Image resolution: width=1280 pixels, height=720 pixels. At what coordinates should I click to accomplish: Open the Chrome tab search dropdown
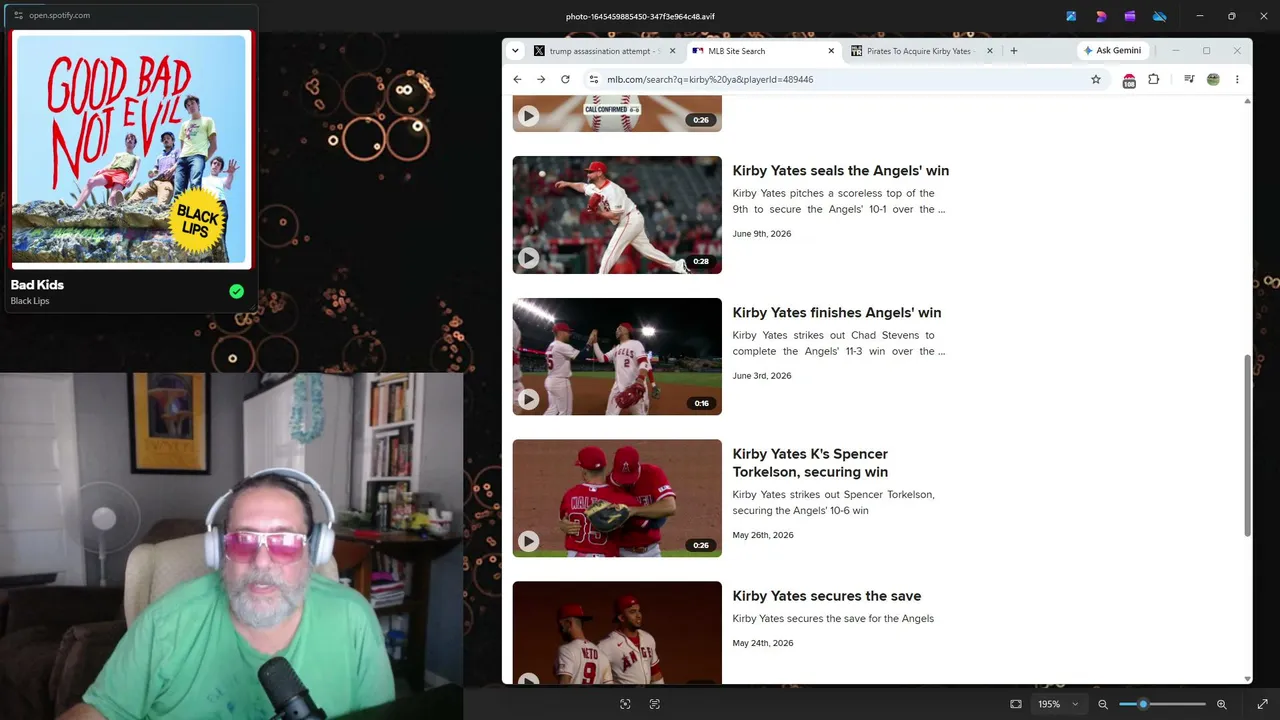click(x=515, y=51)
